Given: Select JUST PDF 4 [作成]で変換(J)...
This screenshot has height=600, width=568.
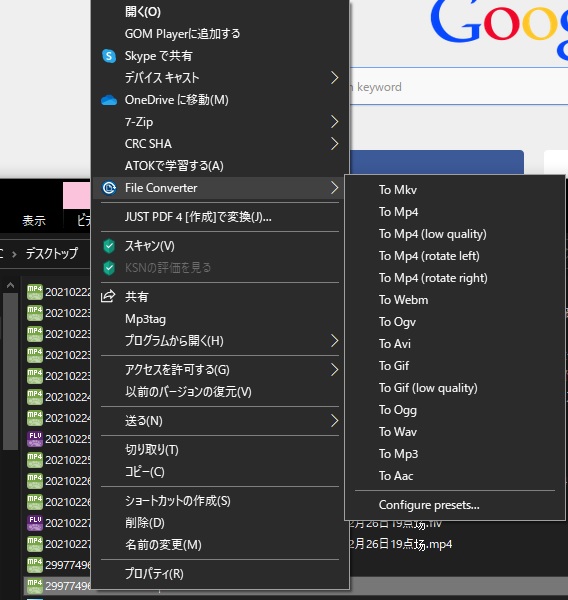Looking at the screenshot, I should (220, 217).
